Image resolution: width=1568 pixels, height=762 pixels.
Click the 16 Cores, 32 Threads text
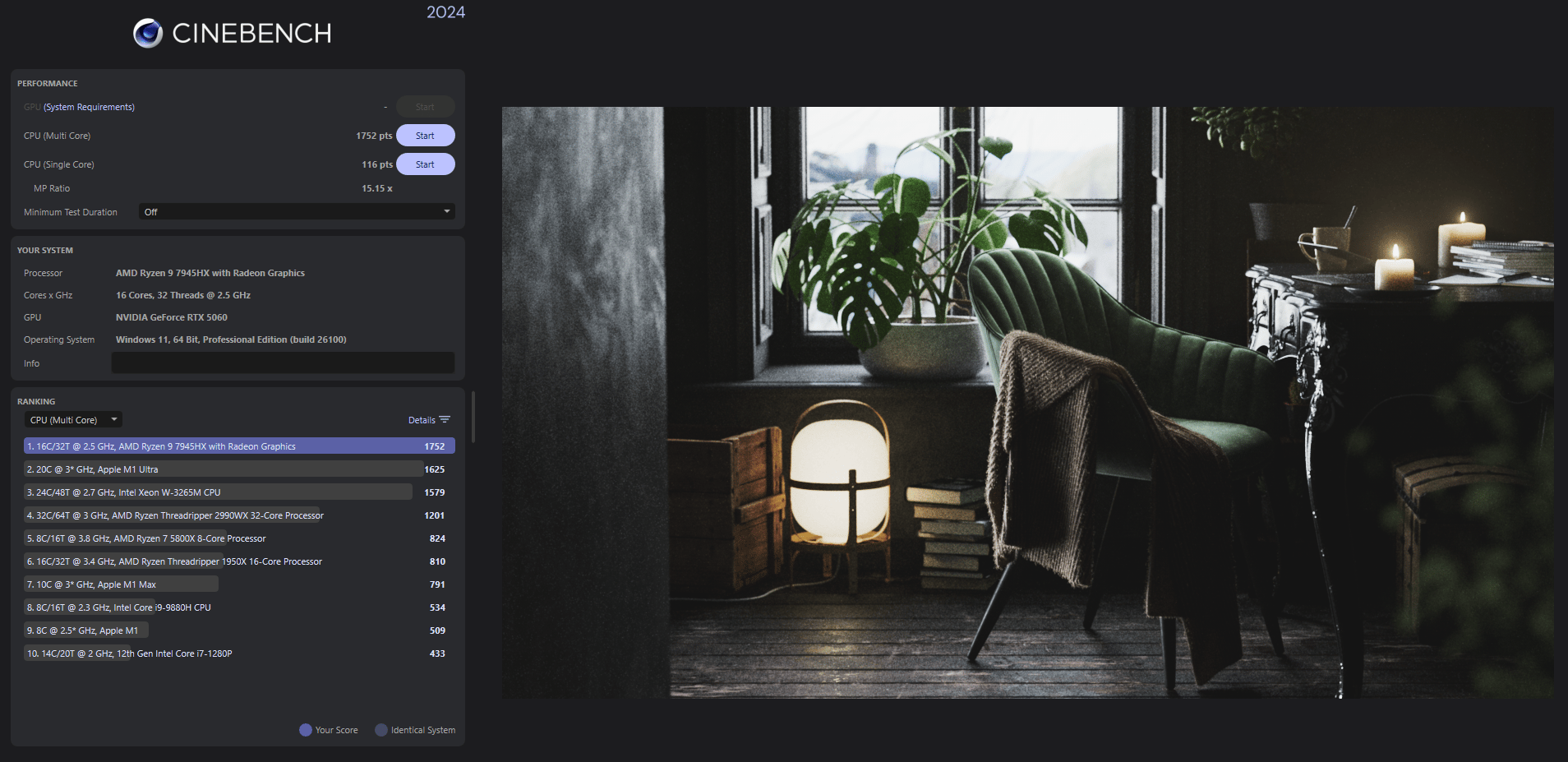coord(183,295)
